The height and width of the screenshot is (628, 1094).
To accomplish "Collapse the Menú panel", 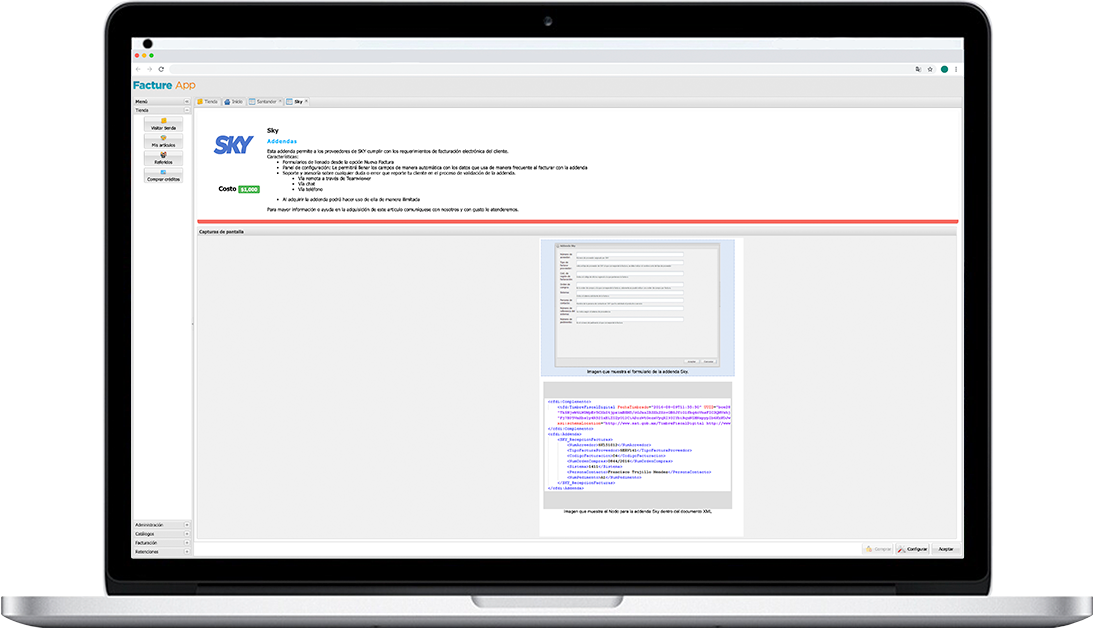I will pyautogui.click(x=187, y=101).
